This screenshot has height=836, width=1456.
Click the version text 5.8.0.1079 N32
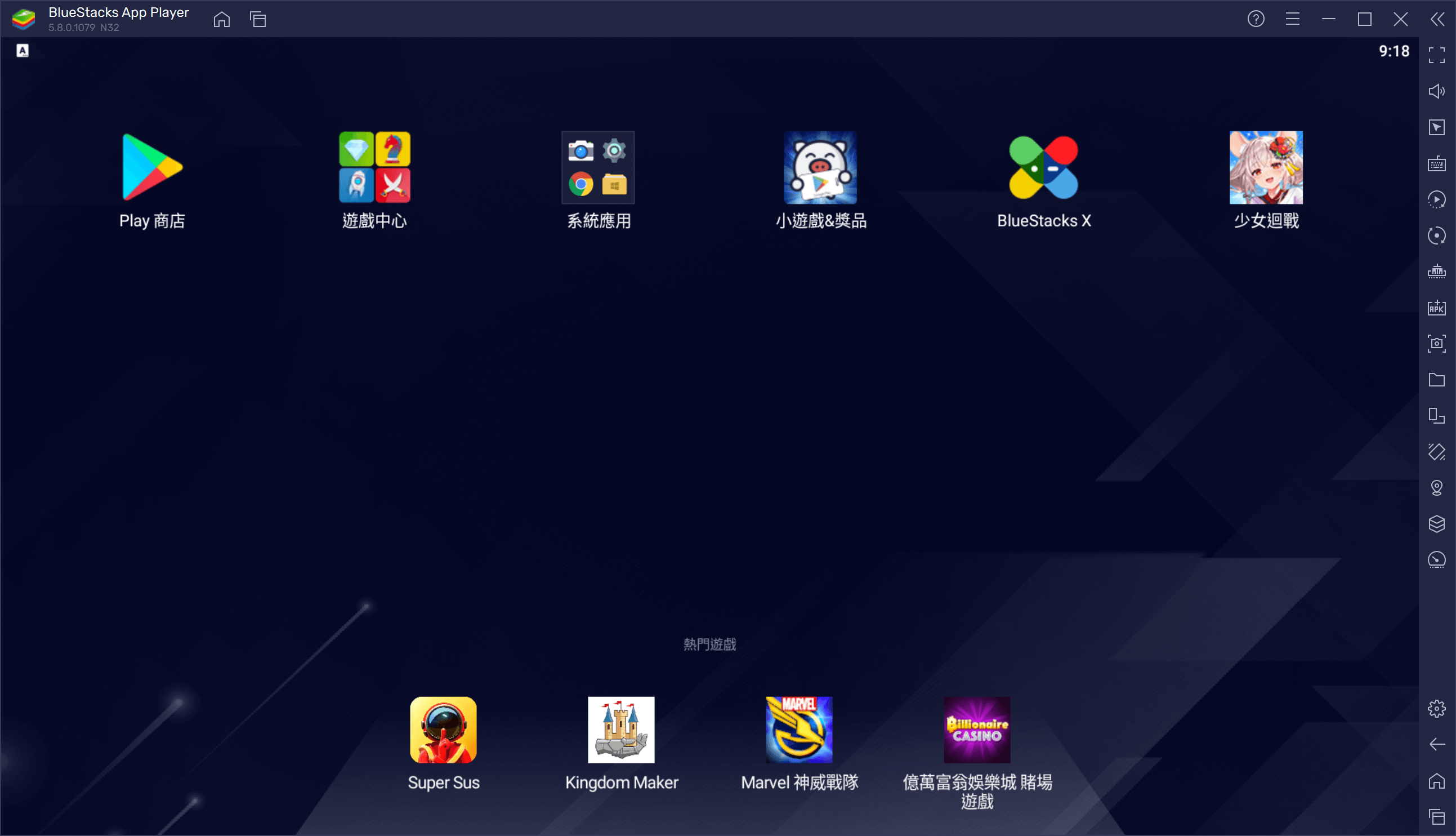pos(84,28)
